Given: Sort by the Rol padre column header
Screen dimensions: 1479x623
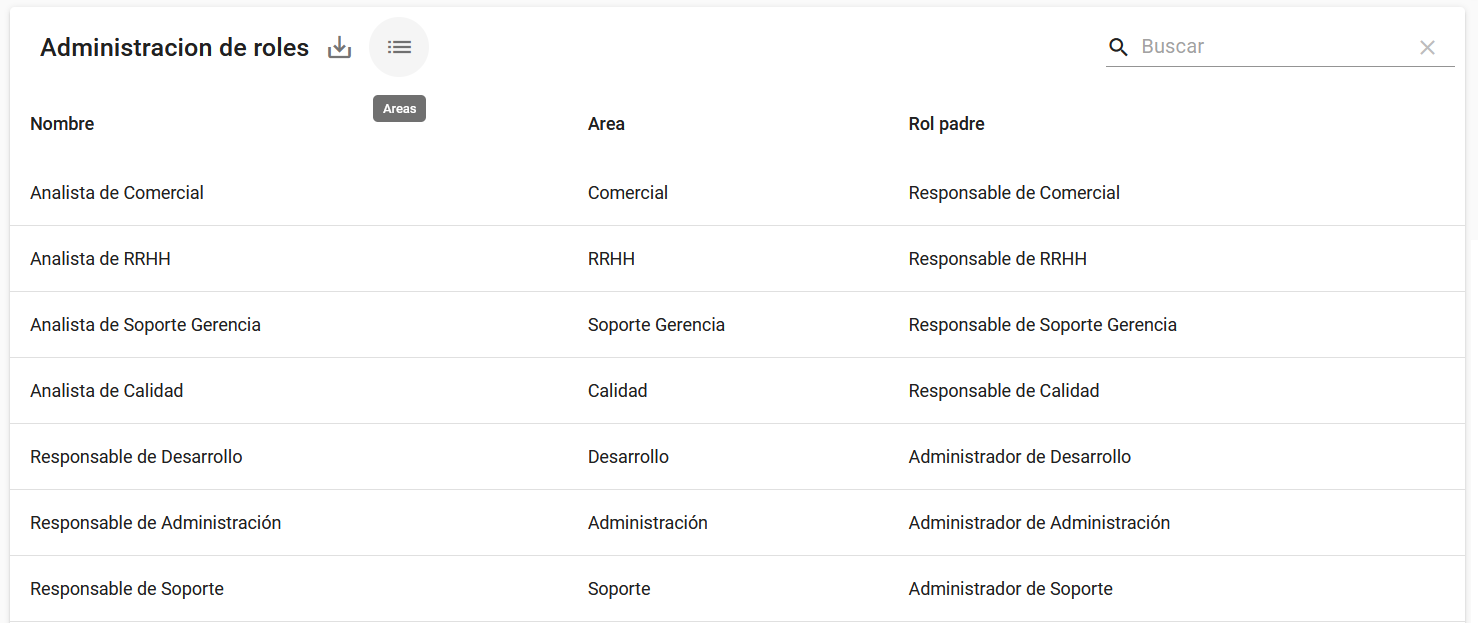Looking at the screenshot, I should (946, 124).
